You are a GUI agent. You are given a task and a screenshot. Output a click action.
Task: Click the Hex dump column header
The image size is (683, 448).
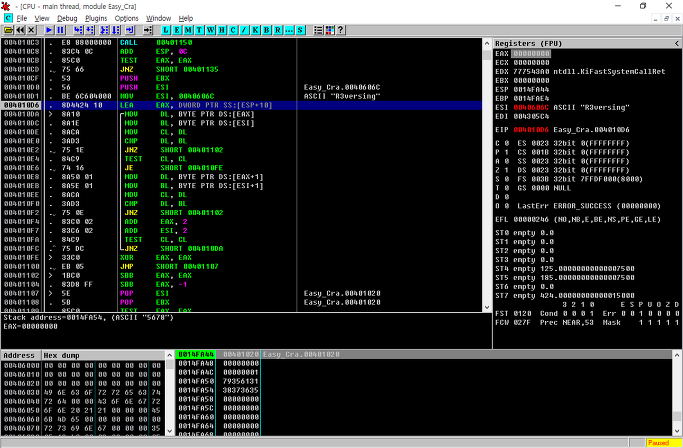pyautogui.click(x=104, y=355)
